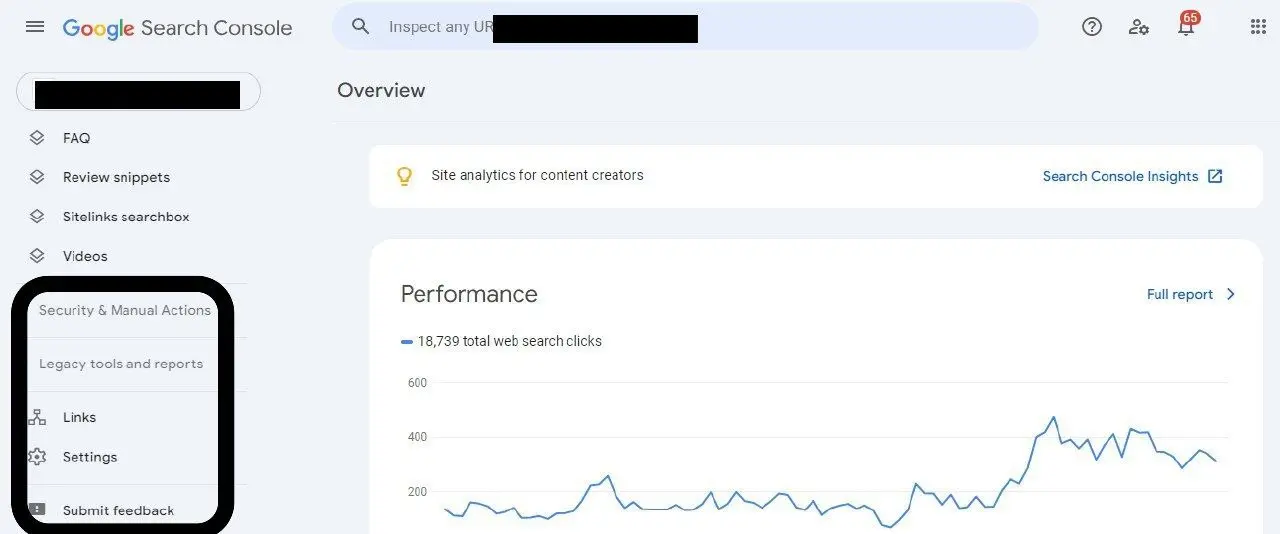Open Users and permissions icon
Viewport: 1280px width, 534px height.
pos(1139,27)
